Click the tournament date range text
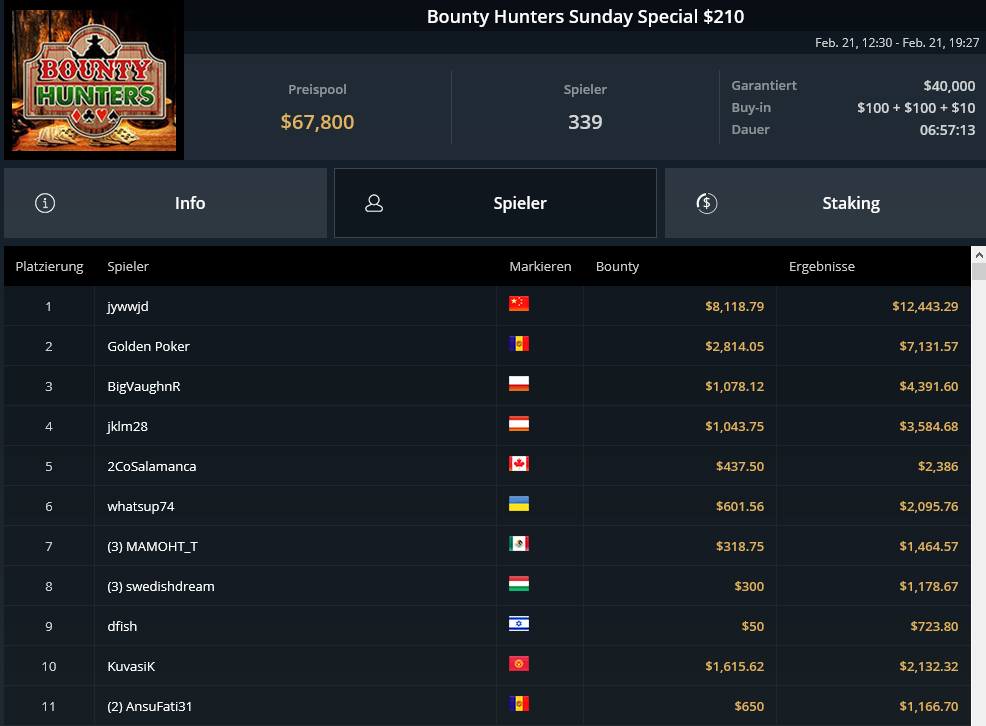The image size is (986, 726). pos(897,43)
